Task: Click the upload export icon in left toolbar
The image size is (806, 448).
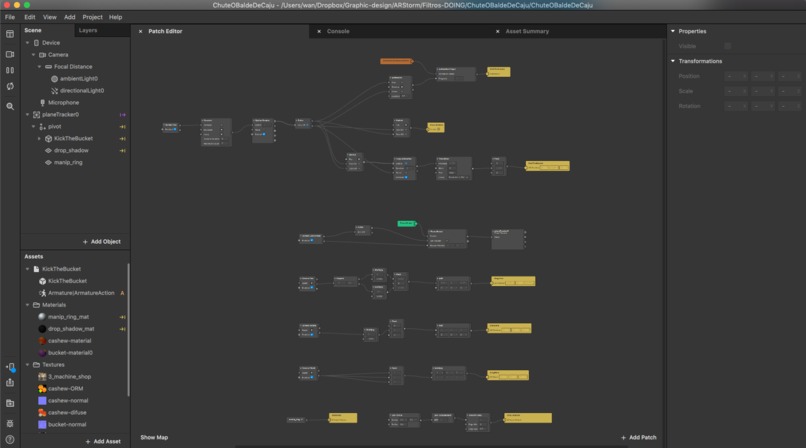Action: pos(10,383)
